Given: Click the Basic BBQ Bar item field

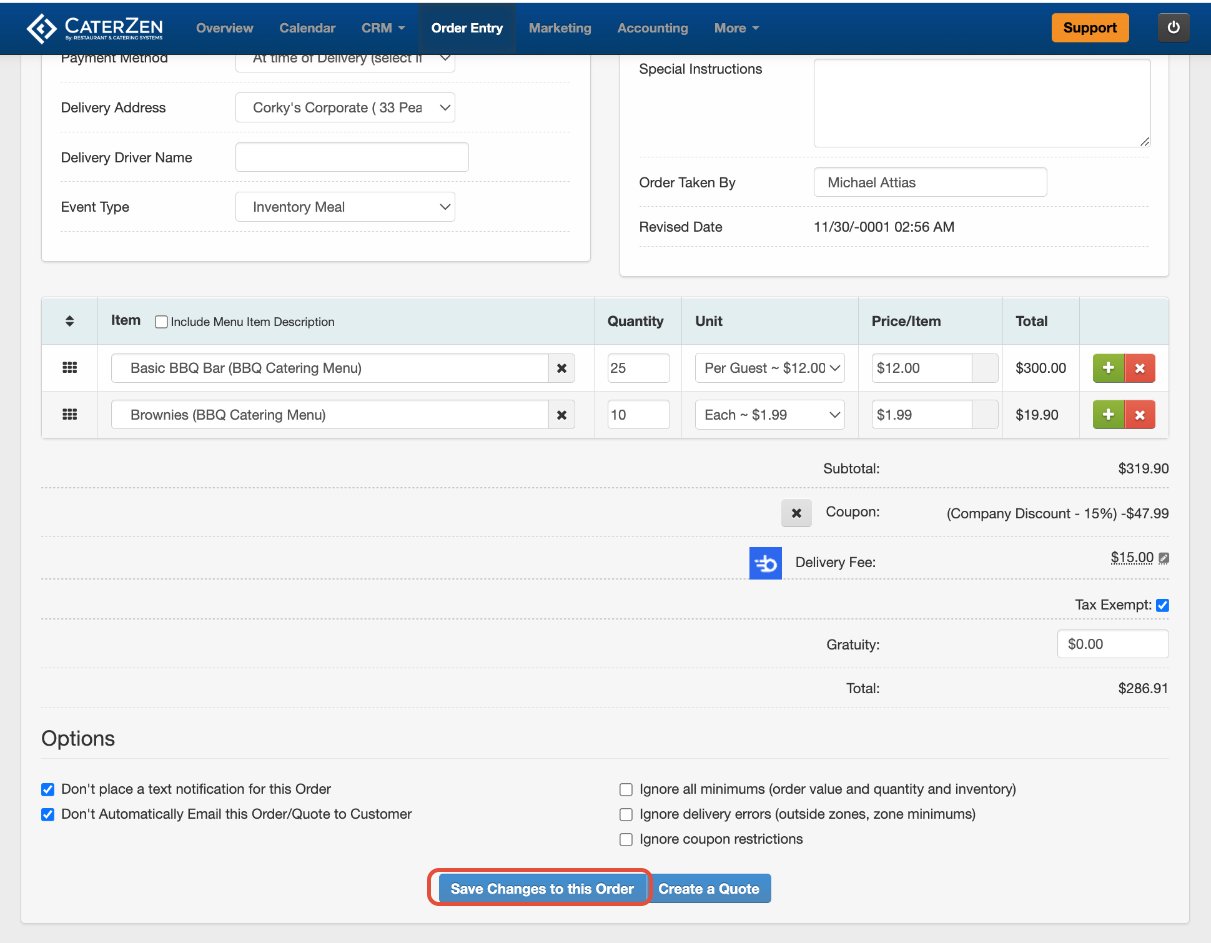Looking at the screenshot, I should (330, 368).
